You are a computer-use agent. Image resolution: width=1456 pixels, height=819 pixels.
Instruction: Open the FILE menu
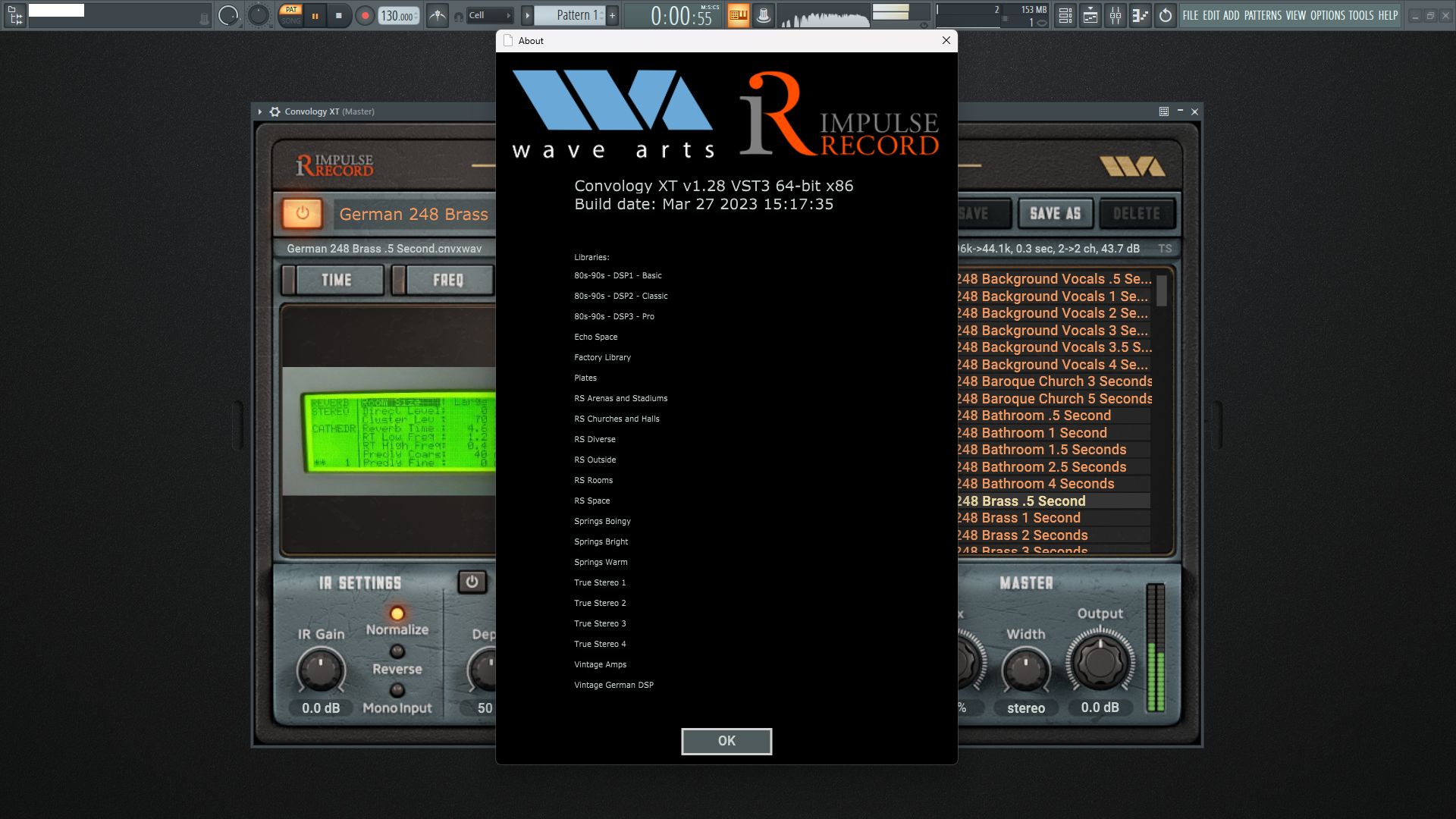pos(1191,15)
